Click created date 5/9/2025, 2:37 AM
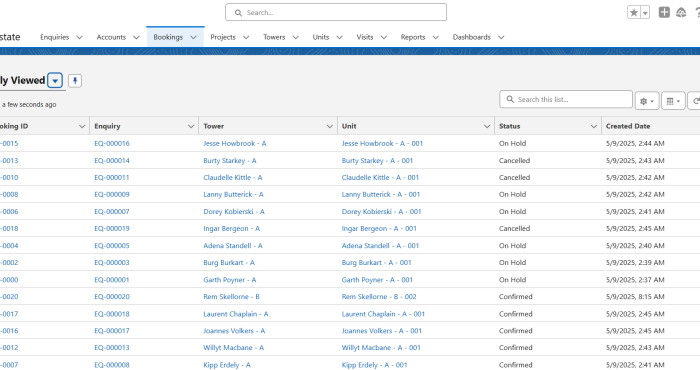Screen dimensions: 700x370 [635, 280]
